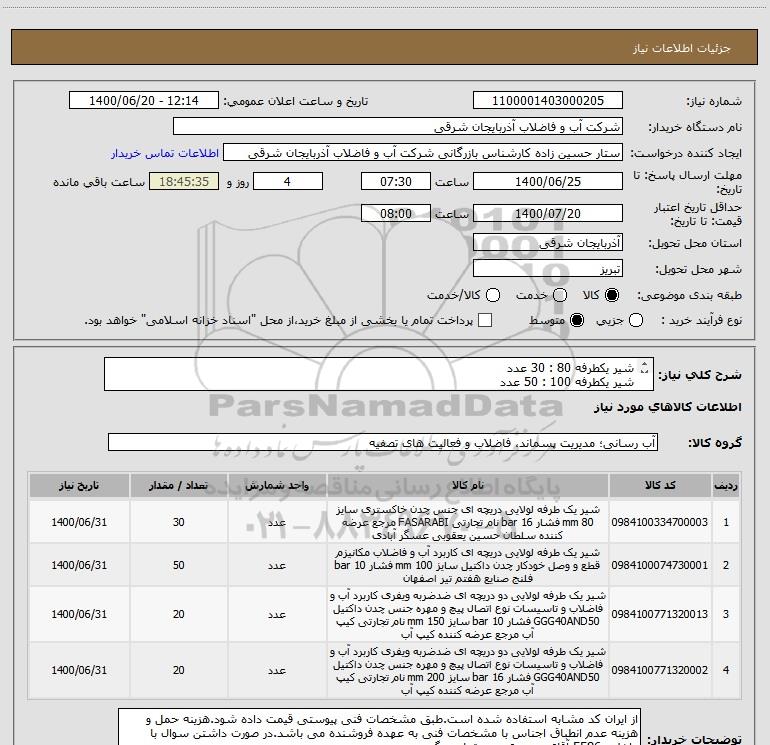Click the جزئیات اطلاعات نیاز page header
The width and height of the screenshot is (770, 745).
click(681, 48)
